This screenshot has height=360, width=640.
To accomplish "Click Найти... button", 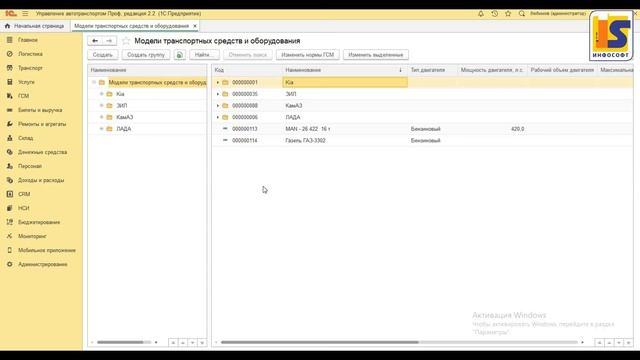I will pos(204,55).
